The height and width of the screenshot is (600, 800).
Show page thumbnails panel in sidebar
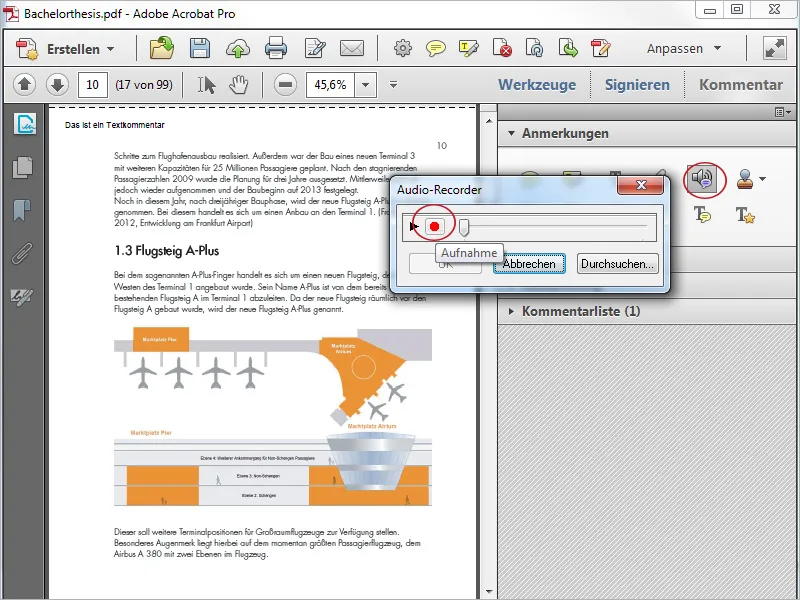22,167
